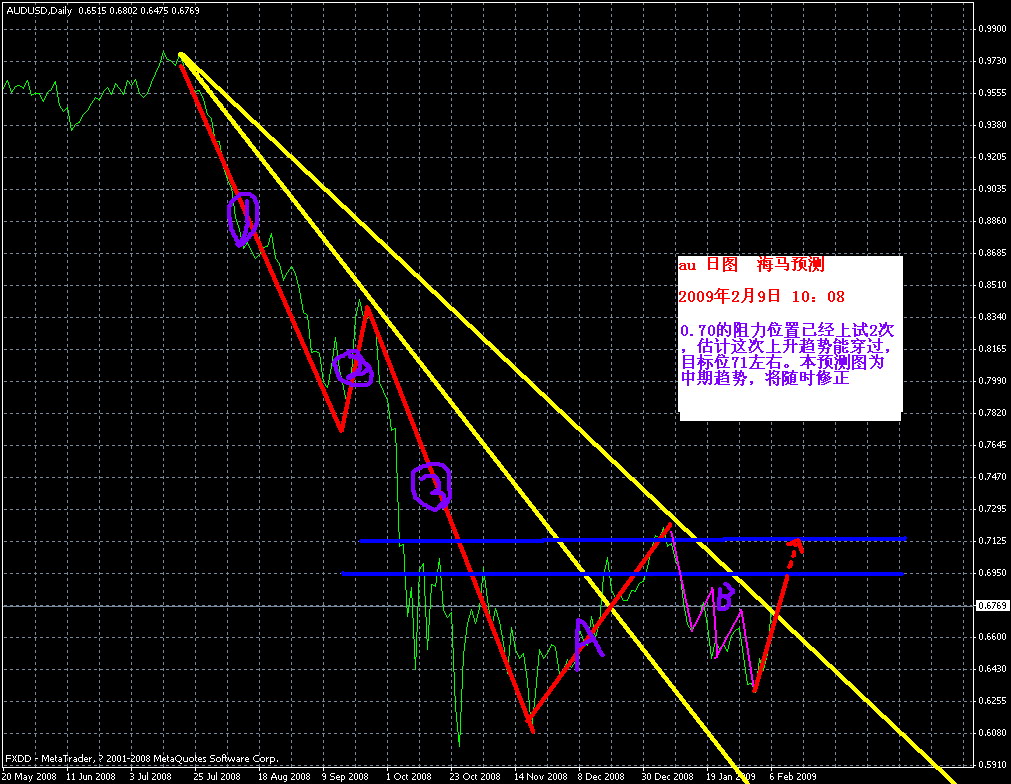The width and height of the screenshot is (1011, 784).
Task: Select the 0.9730 price level label
Action: [992, 61]
